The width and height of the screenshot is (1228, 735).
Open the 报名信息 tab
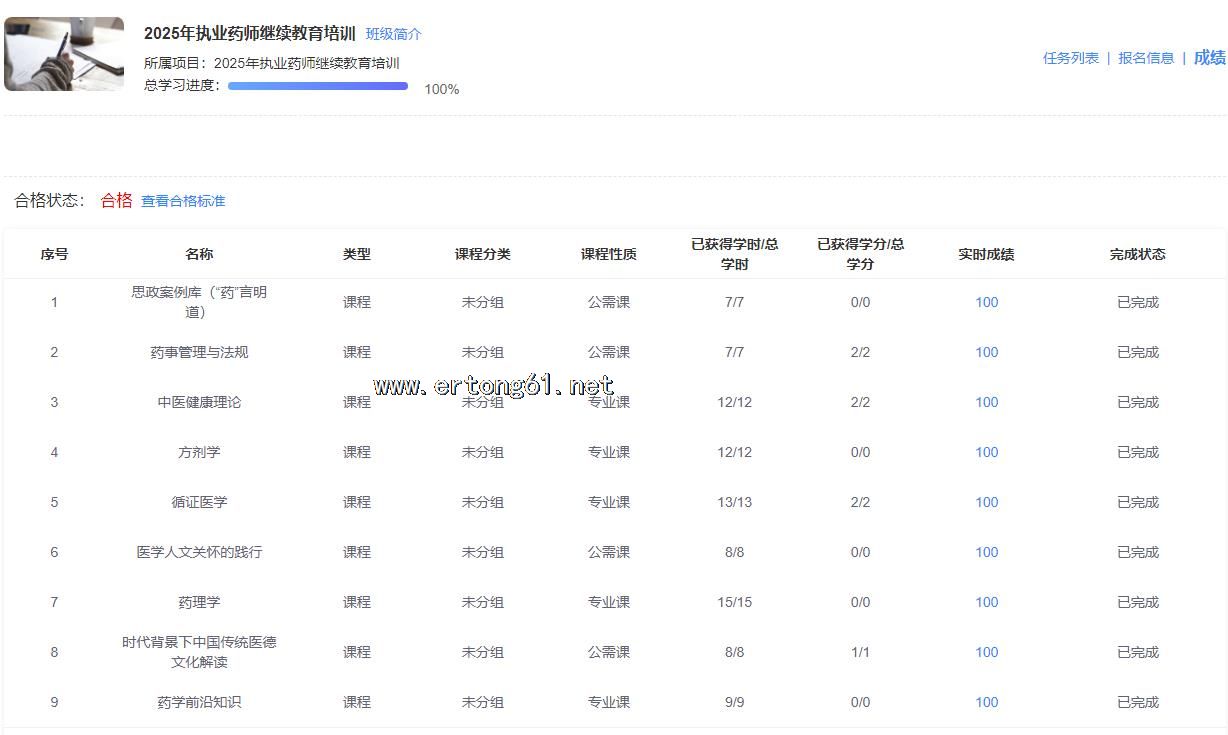[1146, 58]
